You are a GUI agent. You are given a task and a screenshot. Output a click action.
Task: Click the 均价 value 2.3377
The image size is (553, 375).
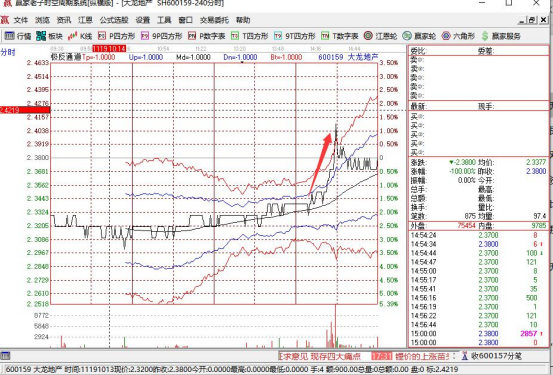(x=536, y=162)
